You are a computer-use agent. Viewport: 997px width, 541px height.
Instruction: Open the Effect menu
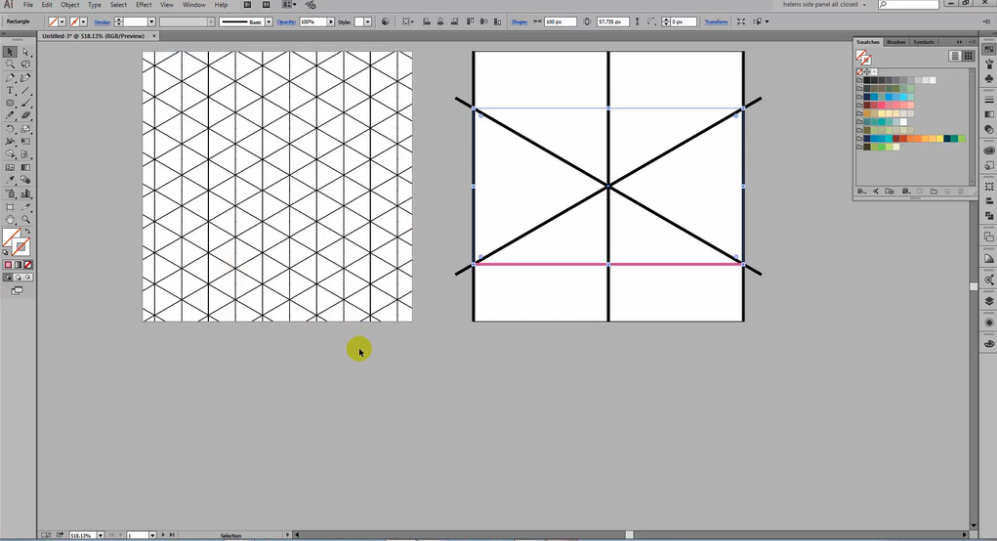144,4
